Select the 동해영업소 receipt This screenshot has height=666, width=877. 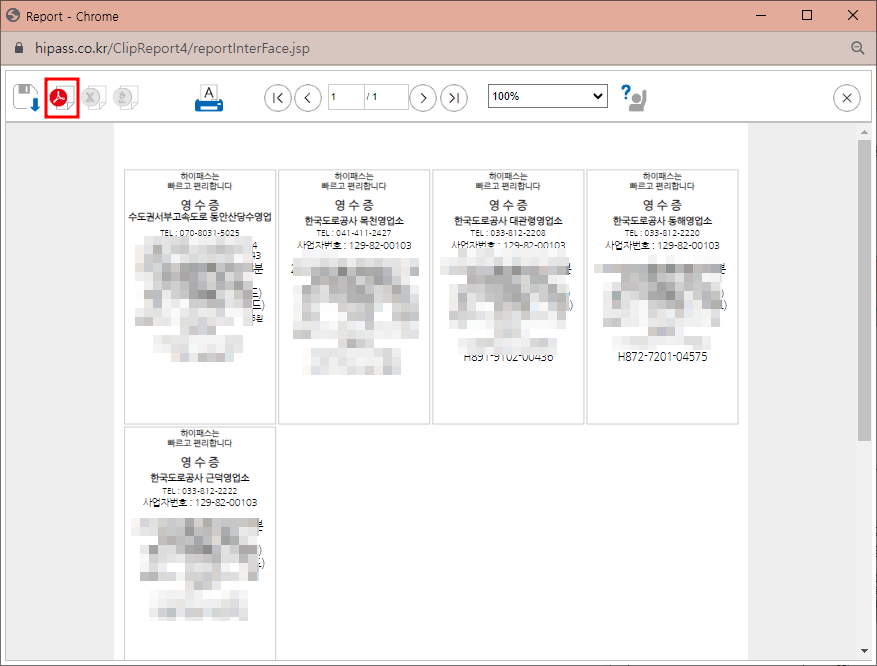(x=662, y=297)
